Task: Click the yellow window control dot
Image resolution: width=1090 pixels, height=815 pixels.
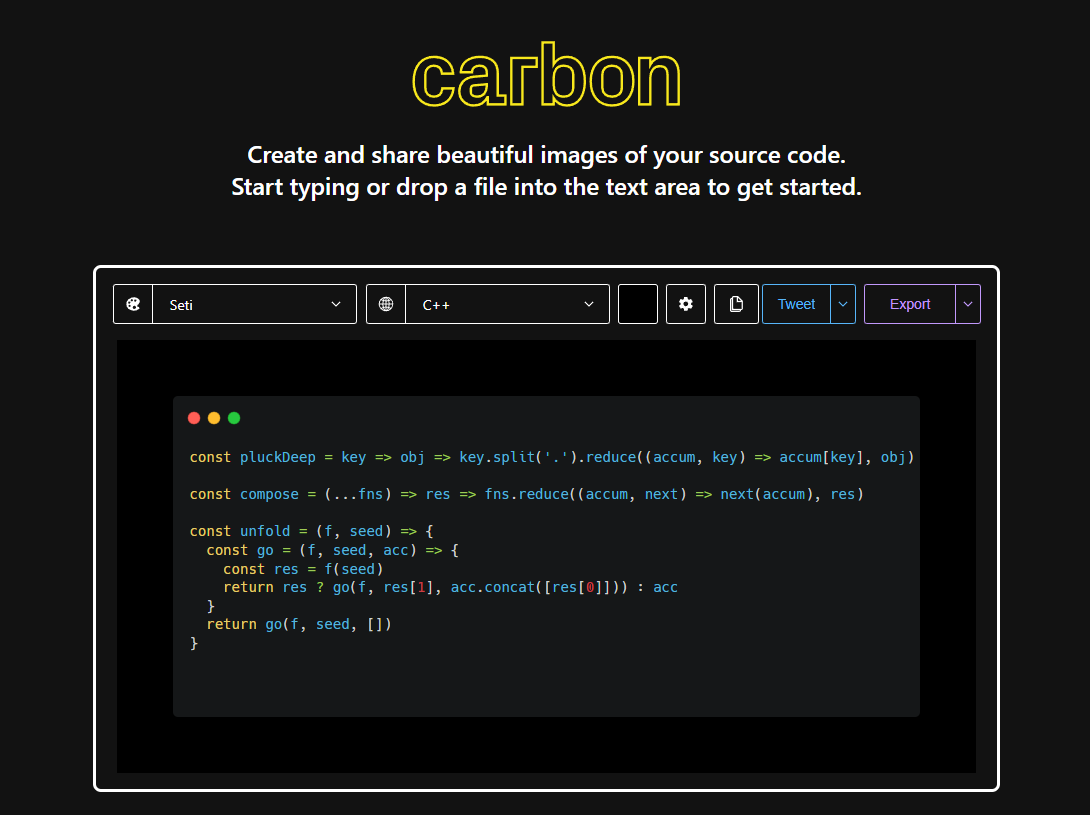Action: tap(214, 418)
